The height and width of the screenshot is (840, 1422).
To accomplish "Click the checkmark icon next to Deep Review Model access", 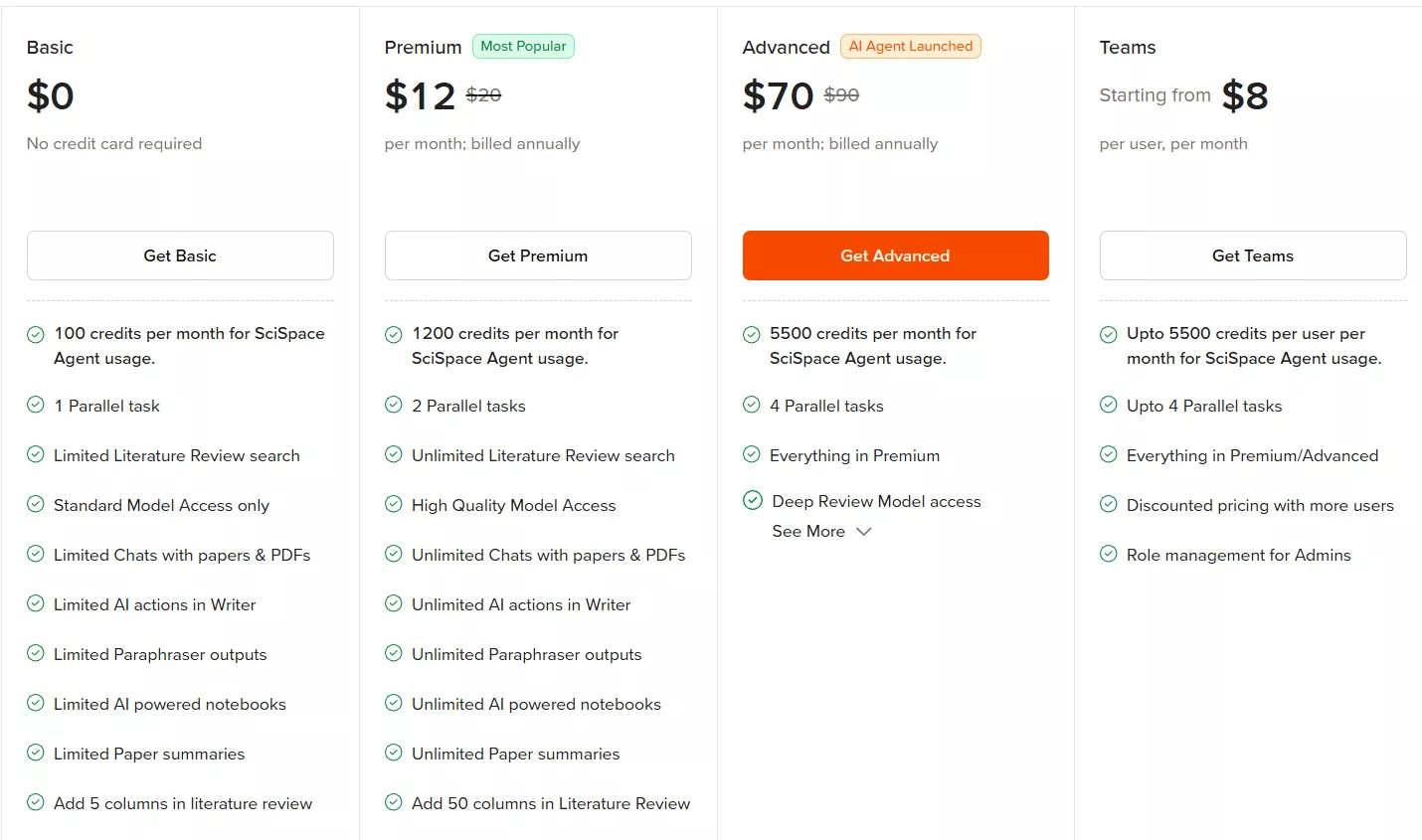I will (x=752, y=500).
